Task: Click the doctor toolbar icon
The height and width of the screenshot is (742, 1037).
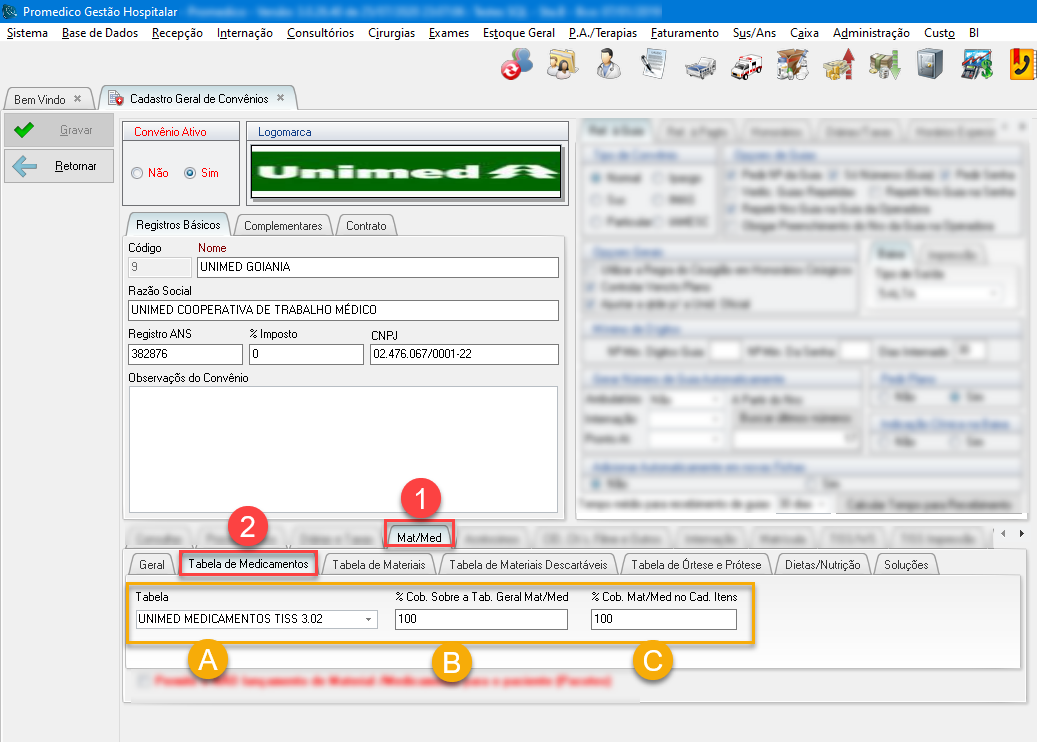Action: pyautogui.click(x=608, y=65)
